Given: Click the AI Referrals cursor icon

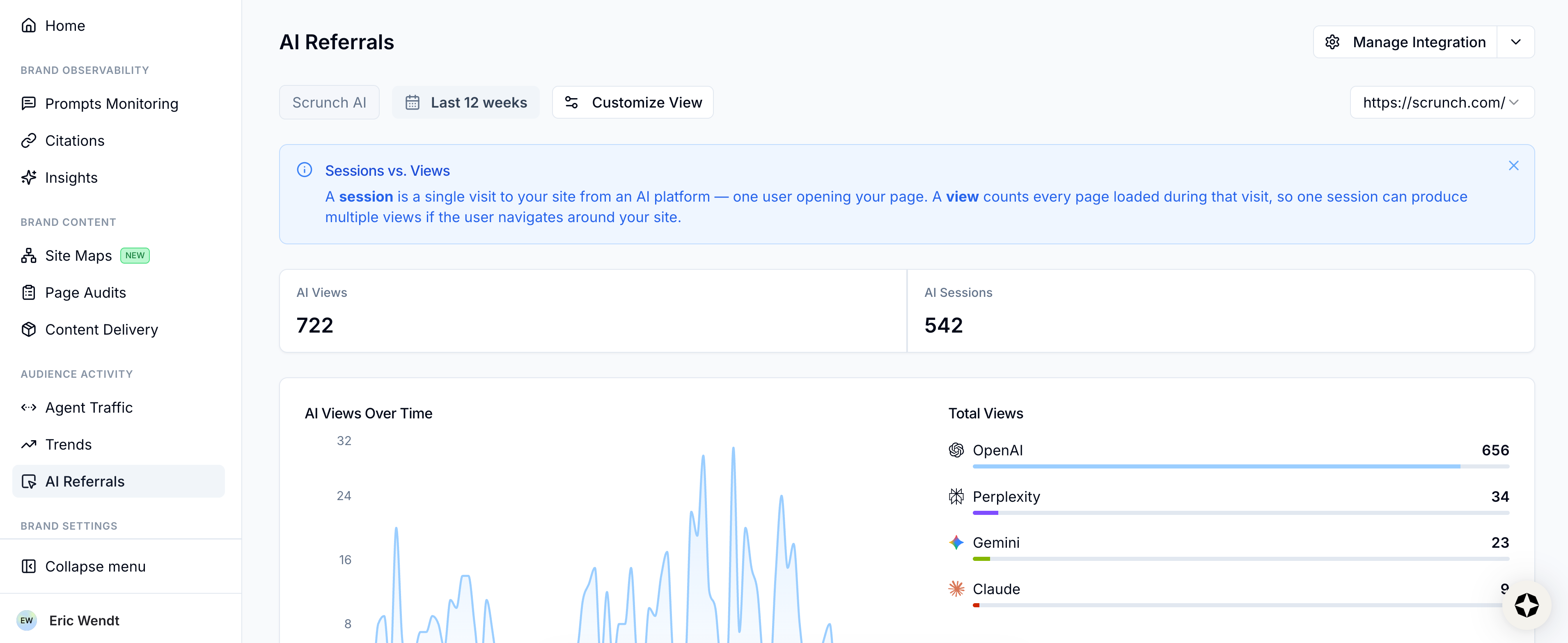Looking at the screenshot, I should tap(29, 482).
